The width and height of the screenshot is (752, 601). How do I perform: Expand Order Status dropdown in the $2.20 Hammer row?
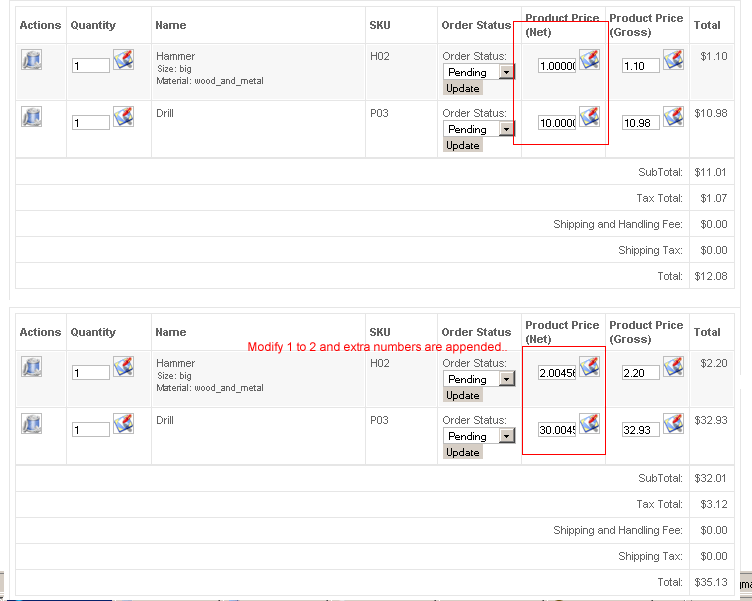click(x=507, y=379)
